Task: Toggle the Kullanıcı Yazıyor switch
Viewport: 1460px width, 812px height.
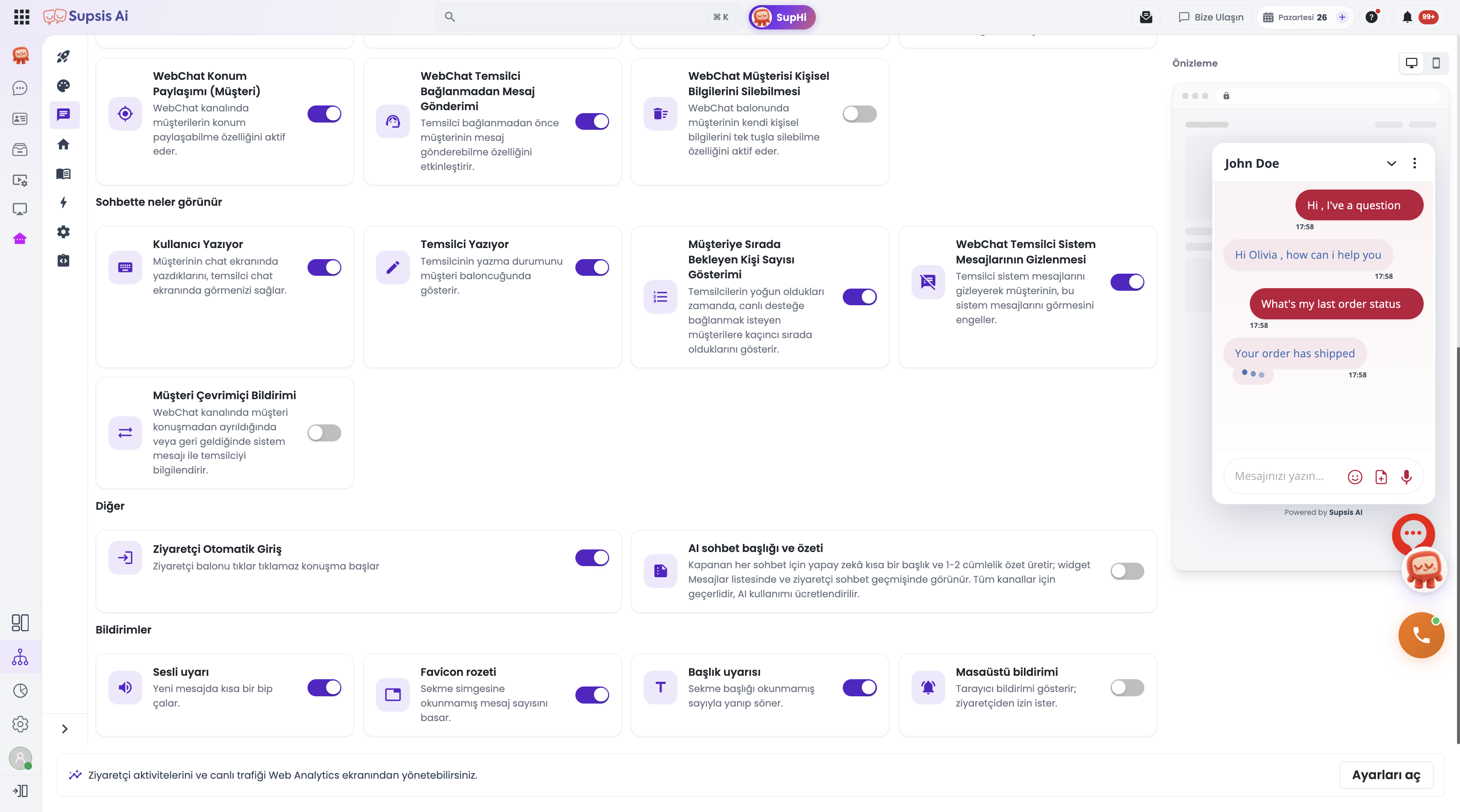Action: tap(324, 267)
